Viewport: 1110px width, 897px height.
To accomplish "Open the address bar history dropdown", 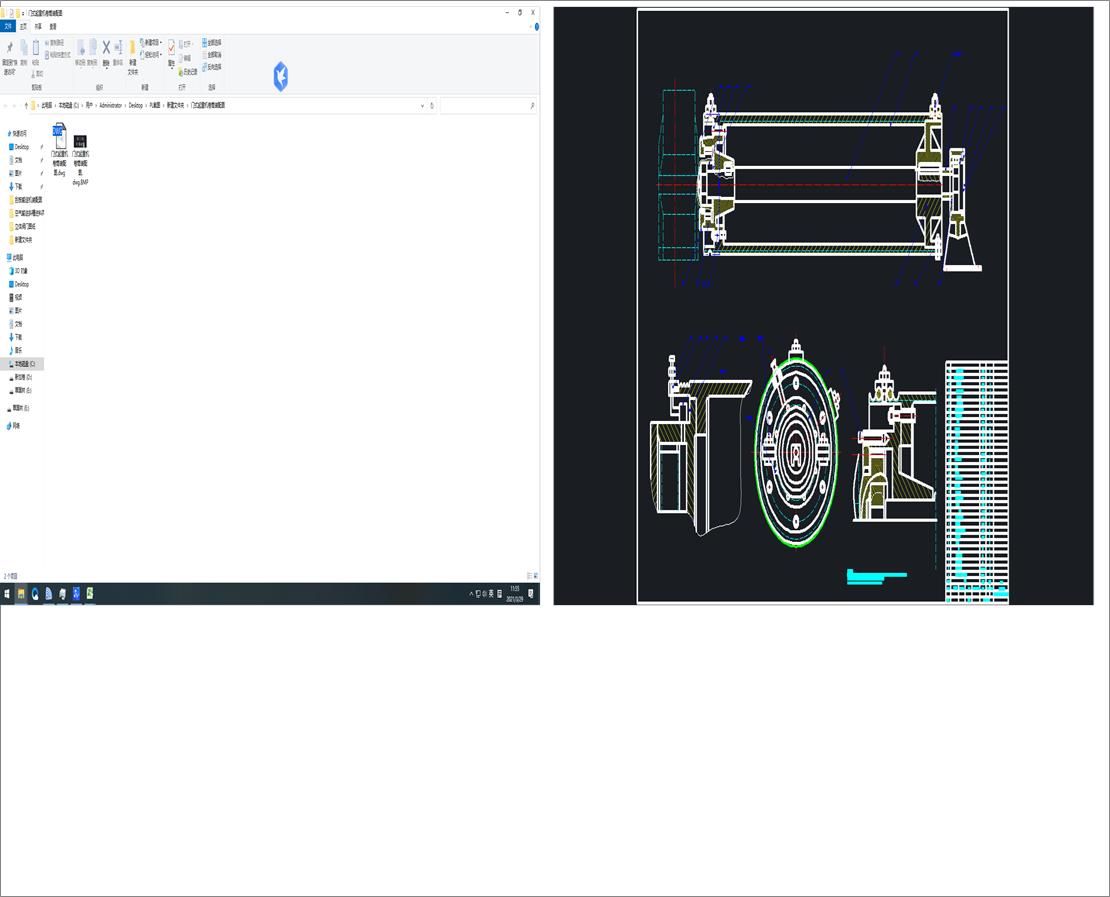I will point(422,105).
